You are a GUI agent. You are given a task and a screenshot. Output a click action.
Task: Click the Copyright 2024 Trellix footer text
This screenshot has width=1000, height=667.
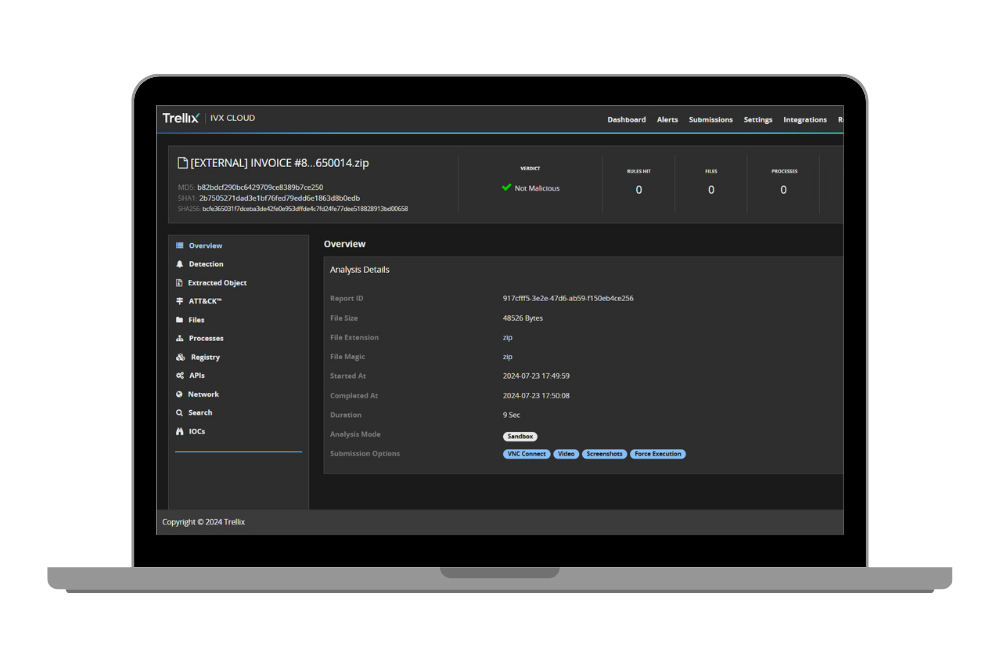coord(203,522)
